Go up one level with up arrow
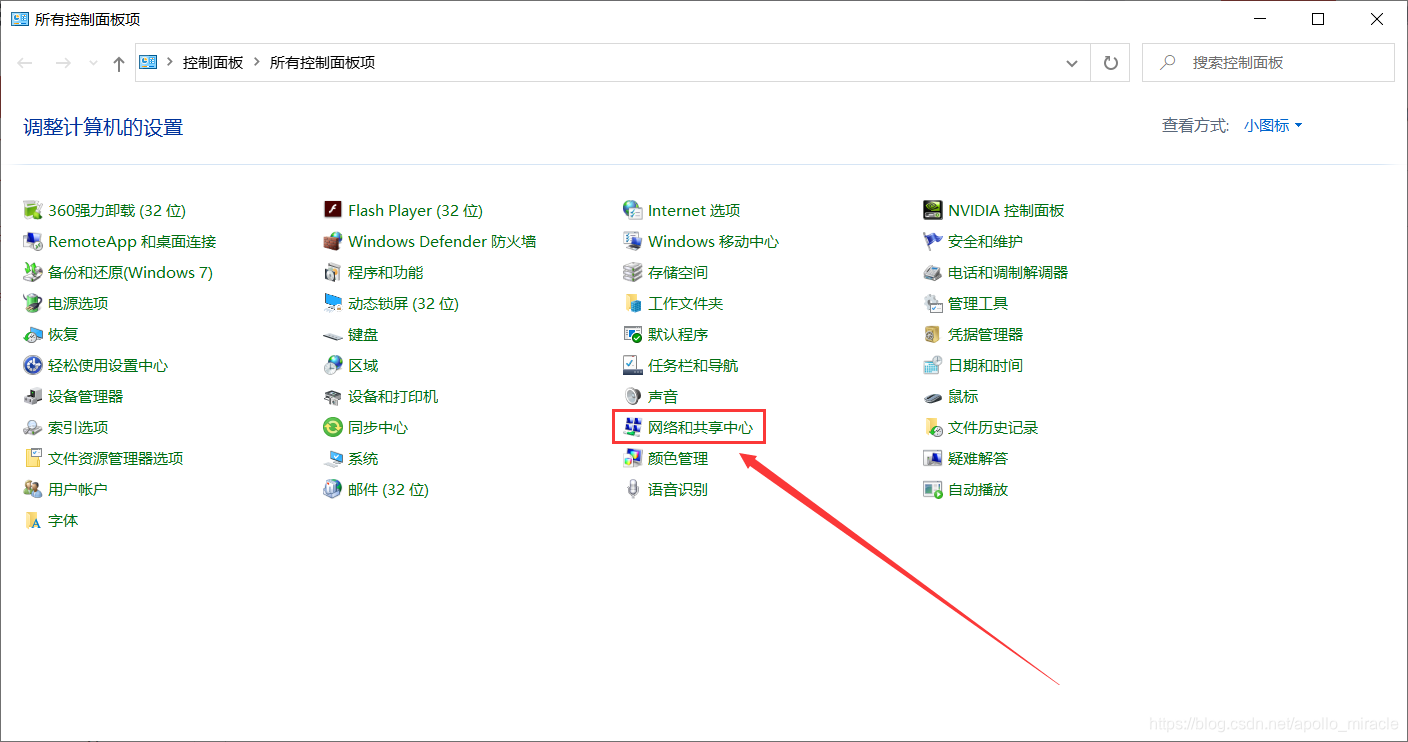Image resolution: width=1408 pixels, height=742 pixels. [x=119, y=63]
